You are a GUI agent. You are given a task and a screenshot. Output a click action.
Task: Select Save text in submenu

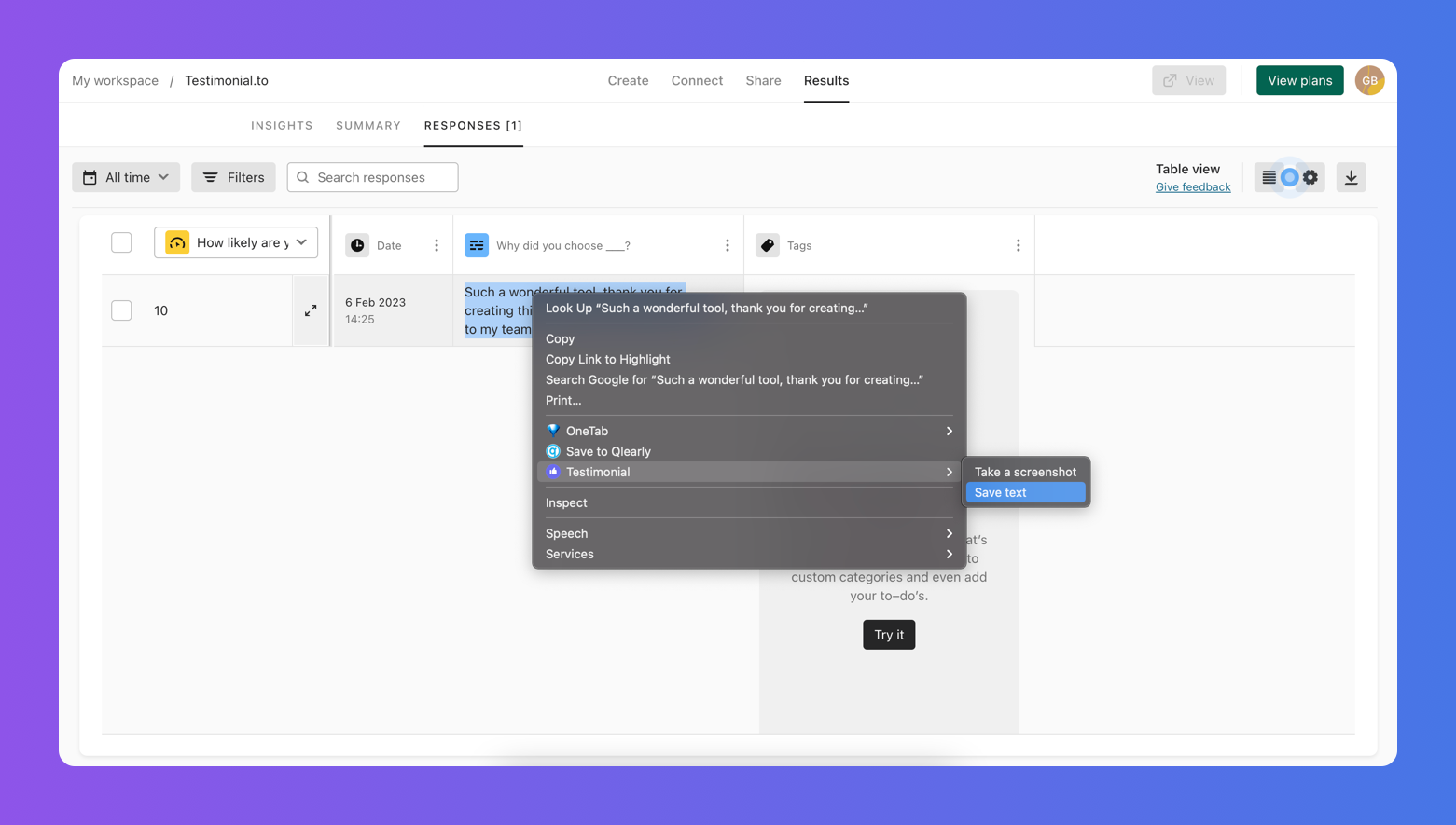pyautogui.click(x=1025, y=492)
